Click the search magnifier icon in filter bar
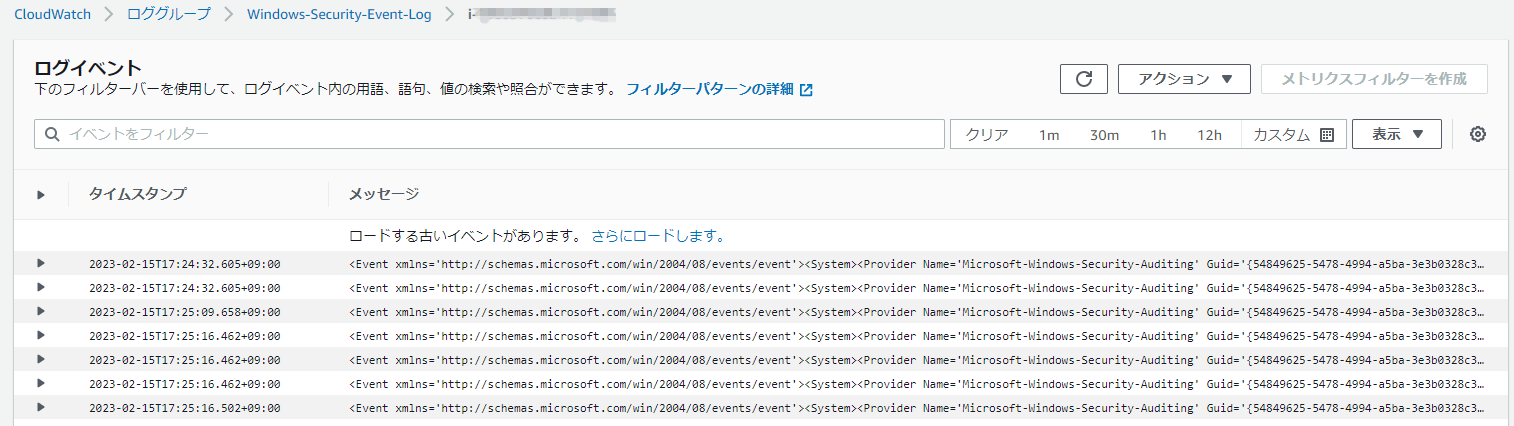 click(53, 134)
